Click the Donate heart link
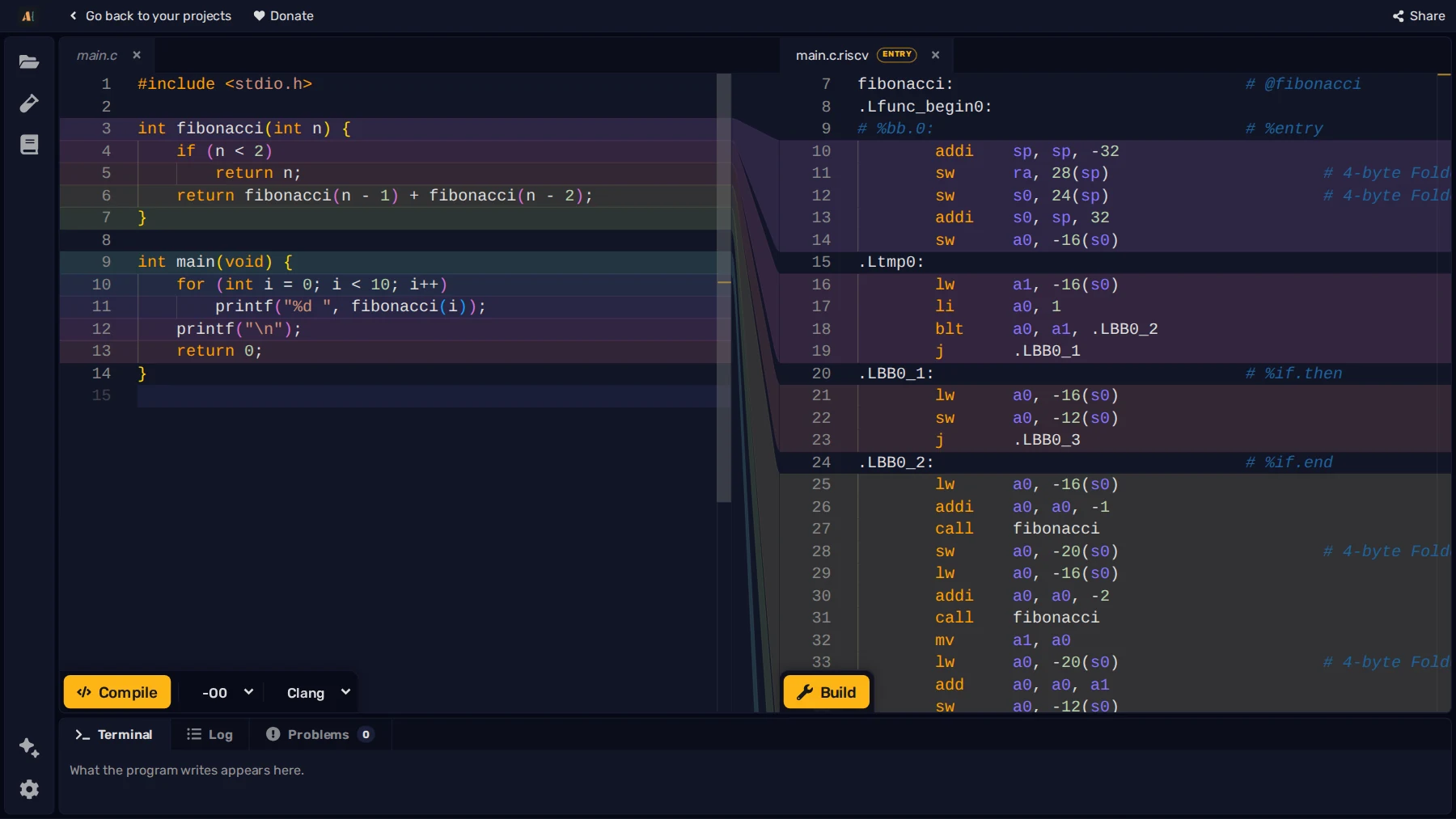Viewport: 1456px width, 819px height. [x=283, y=16]
